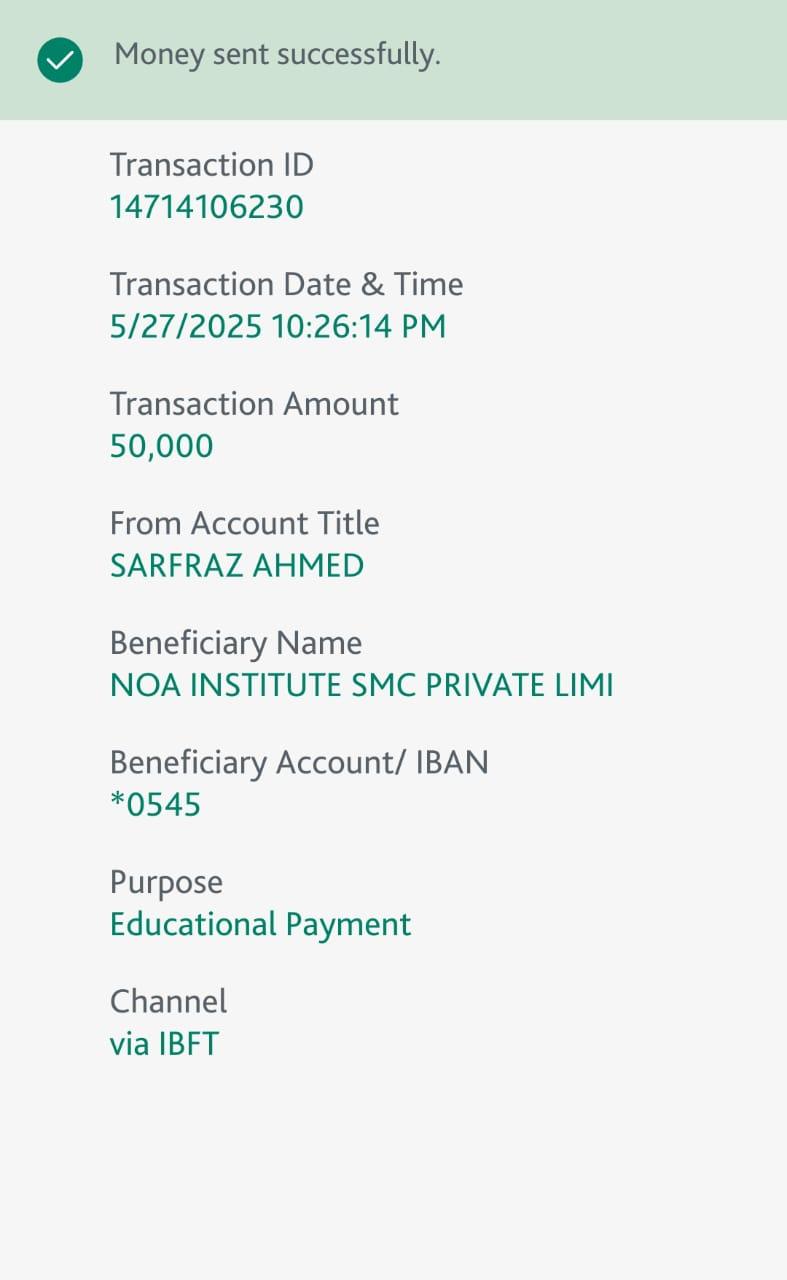Image resolution: width=787 pixels, height=1280 pixels.
Task: Click the empty area below Channel
Action: 393,1170
